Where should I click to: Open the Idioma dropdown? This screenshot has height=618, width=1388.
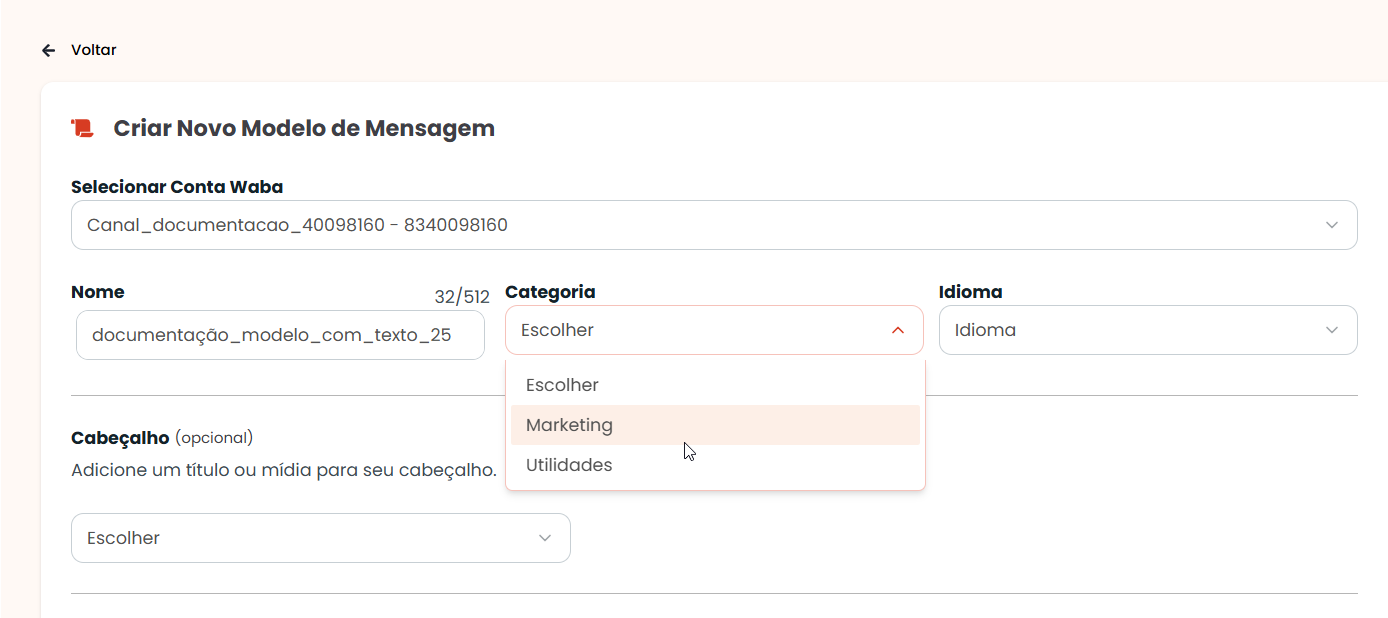(x=1148, y=330)
